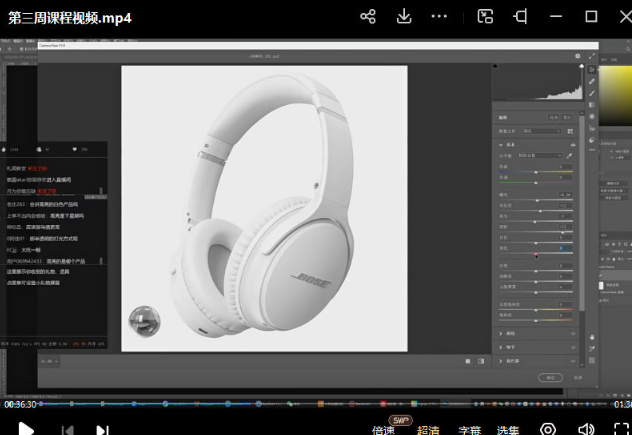The width and height of the screenshot is (632, 435).
Task: Browse profiles grid icon
Action: coord(570,131)
